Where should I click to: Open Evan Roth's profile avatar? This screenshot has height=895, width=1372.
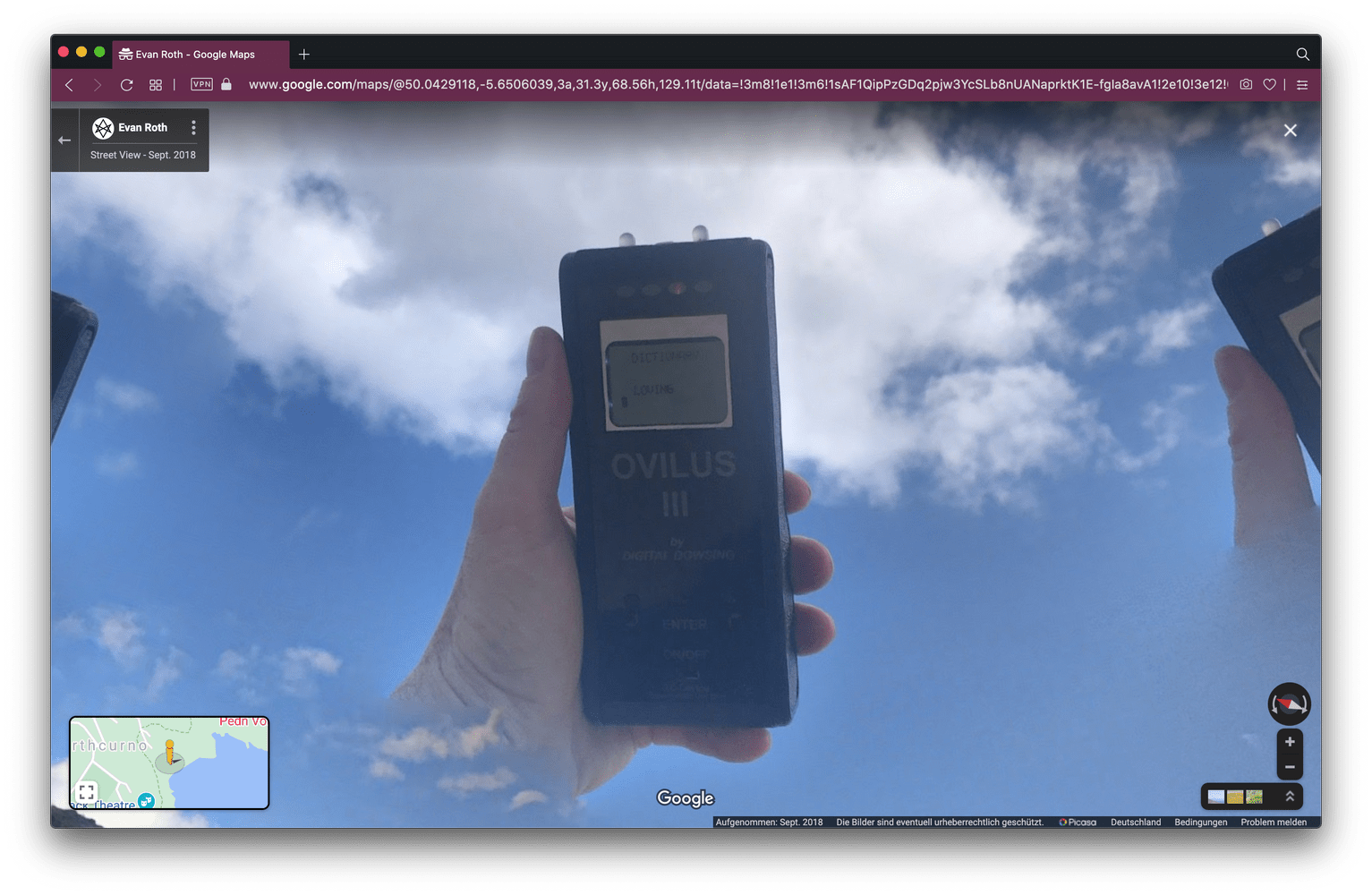(x=103, y=128)
